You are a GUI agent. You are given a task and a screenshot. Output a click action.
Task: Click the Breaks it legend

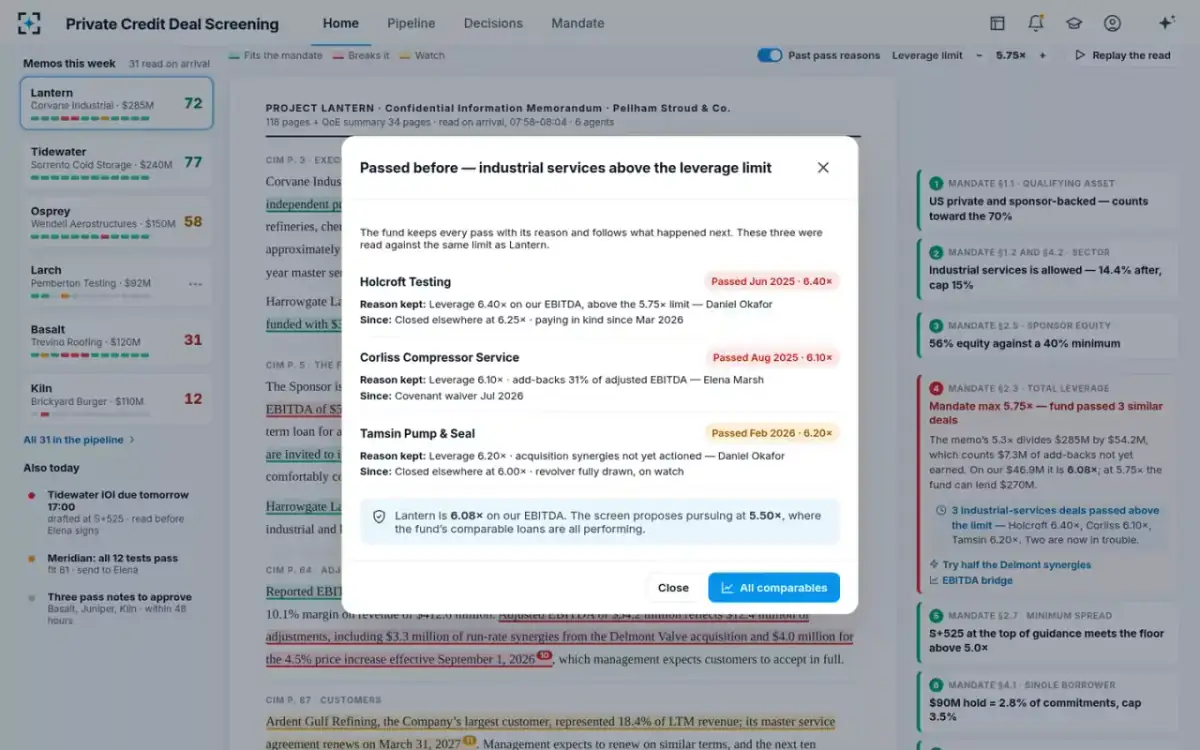coord(361,56)
